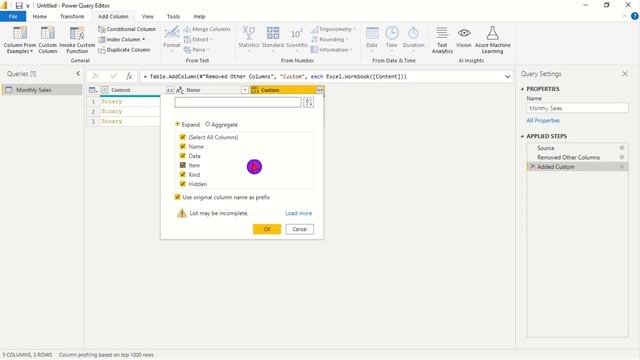This screenshot has width=640, height=360.
Task: Open Rounding dropdown
Action: click(x=347, y=40)
